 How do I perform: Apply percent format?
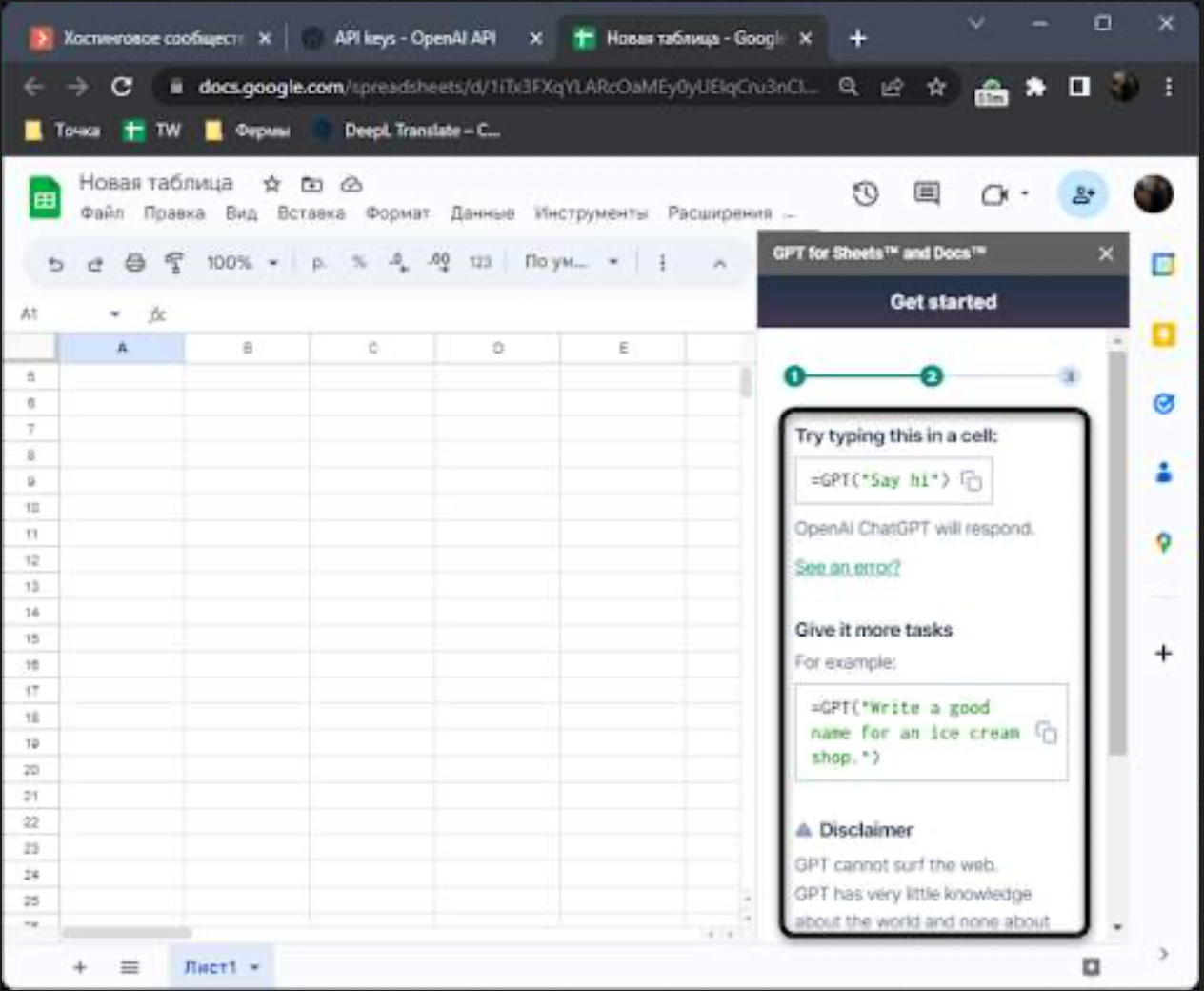[359, 262]
